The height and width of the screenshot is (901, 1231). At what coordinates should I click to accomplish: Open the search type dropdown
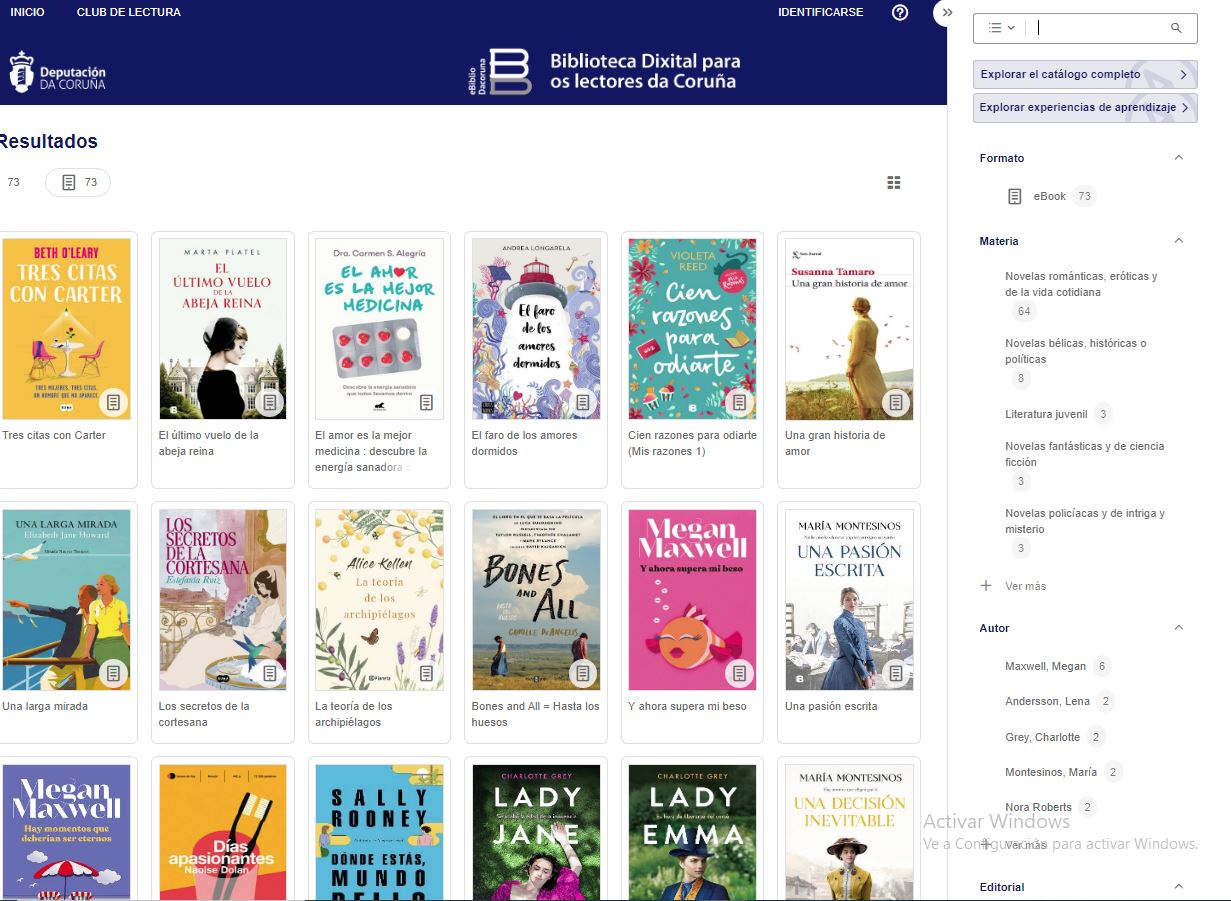[x=1001, y=28]
